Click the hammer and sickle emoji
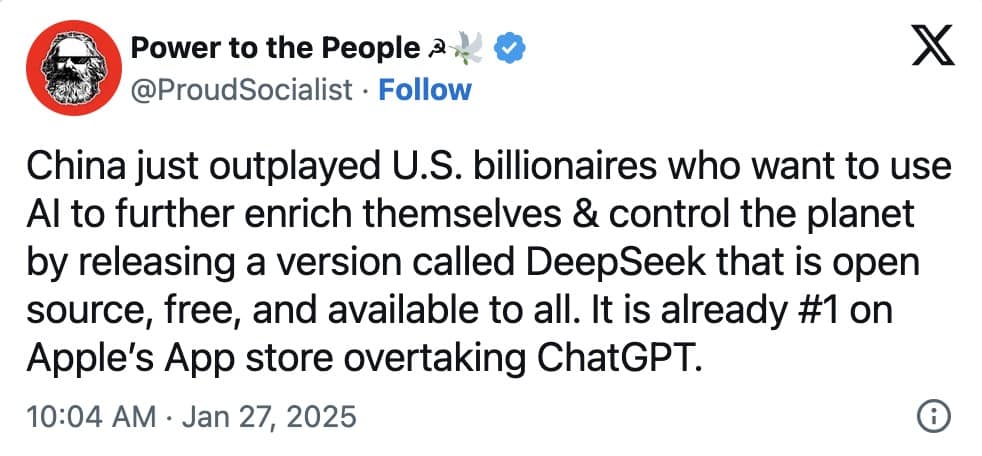The image size is (982, 456). (x=437, y=47)
